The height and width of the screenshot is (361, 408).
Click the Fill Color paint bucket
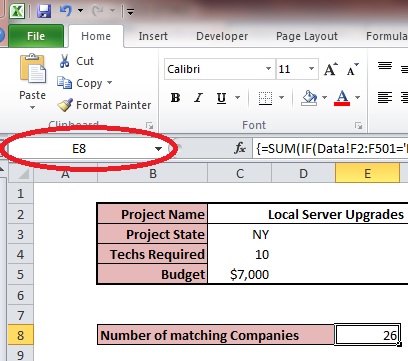[309, 98]
